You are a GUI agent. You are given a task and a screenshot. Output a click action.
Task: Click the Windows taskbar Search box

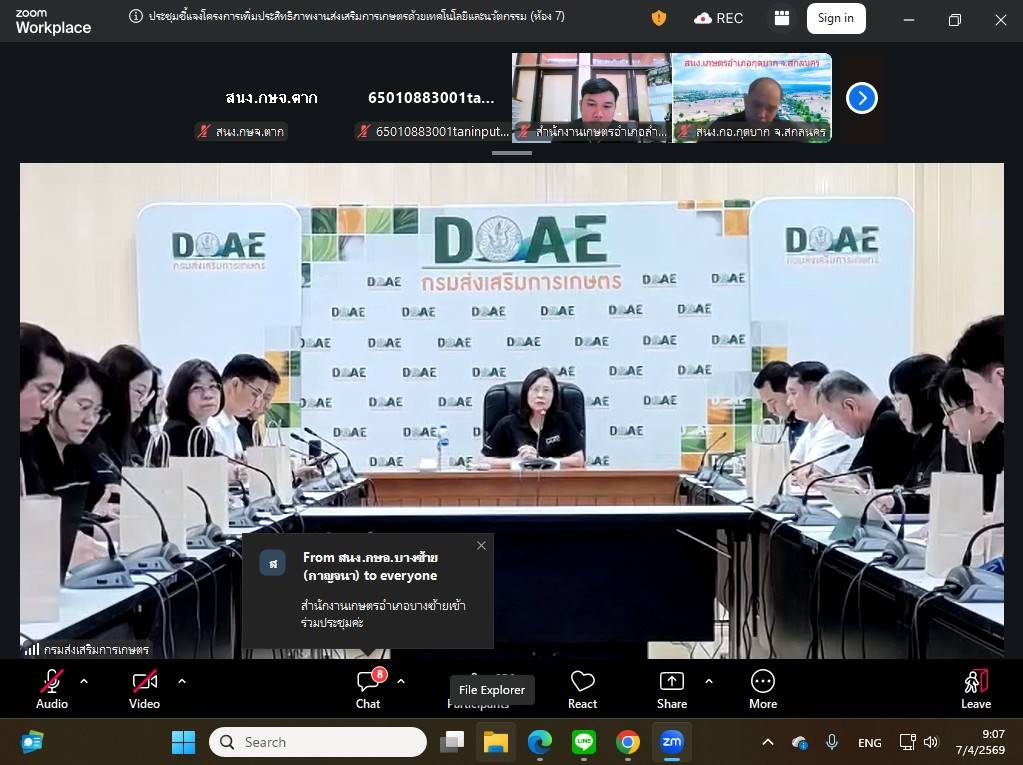click(x=318, y=742)
